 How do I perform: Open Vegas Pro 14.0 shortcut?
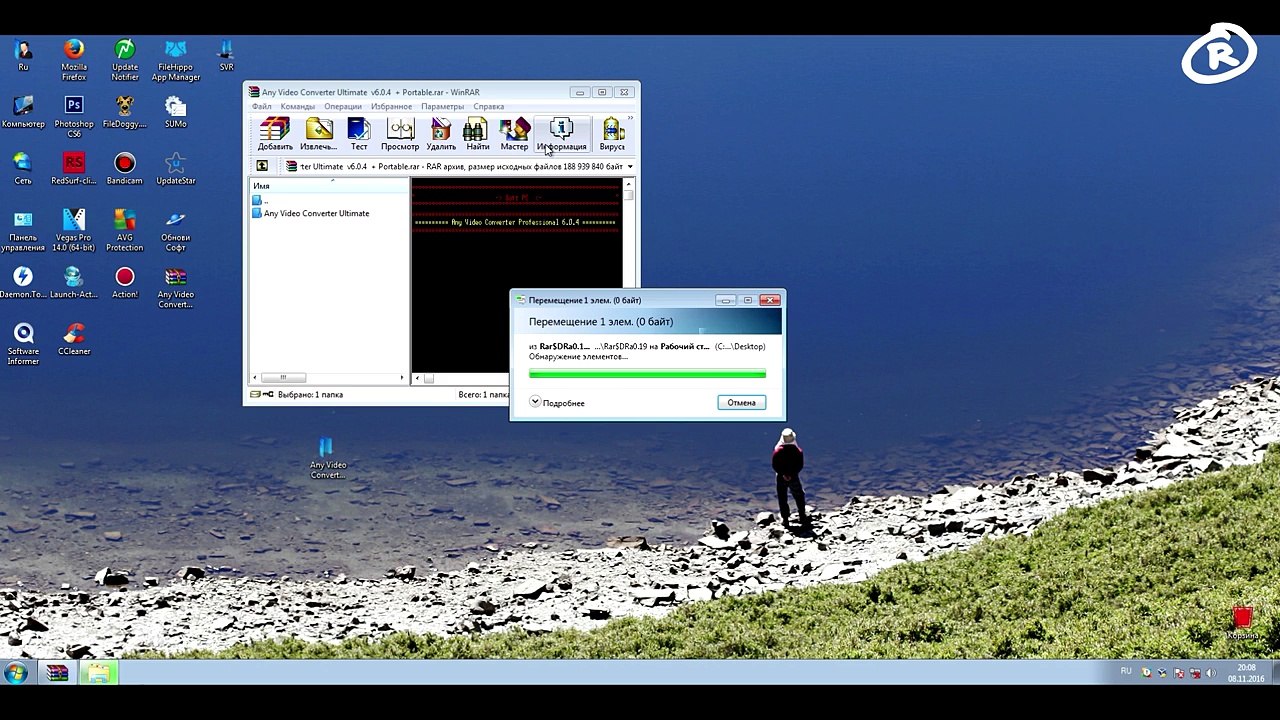tap(74, 231)
